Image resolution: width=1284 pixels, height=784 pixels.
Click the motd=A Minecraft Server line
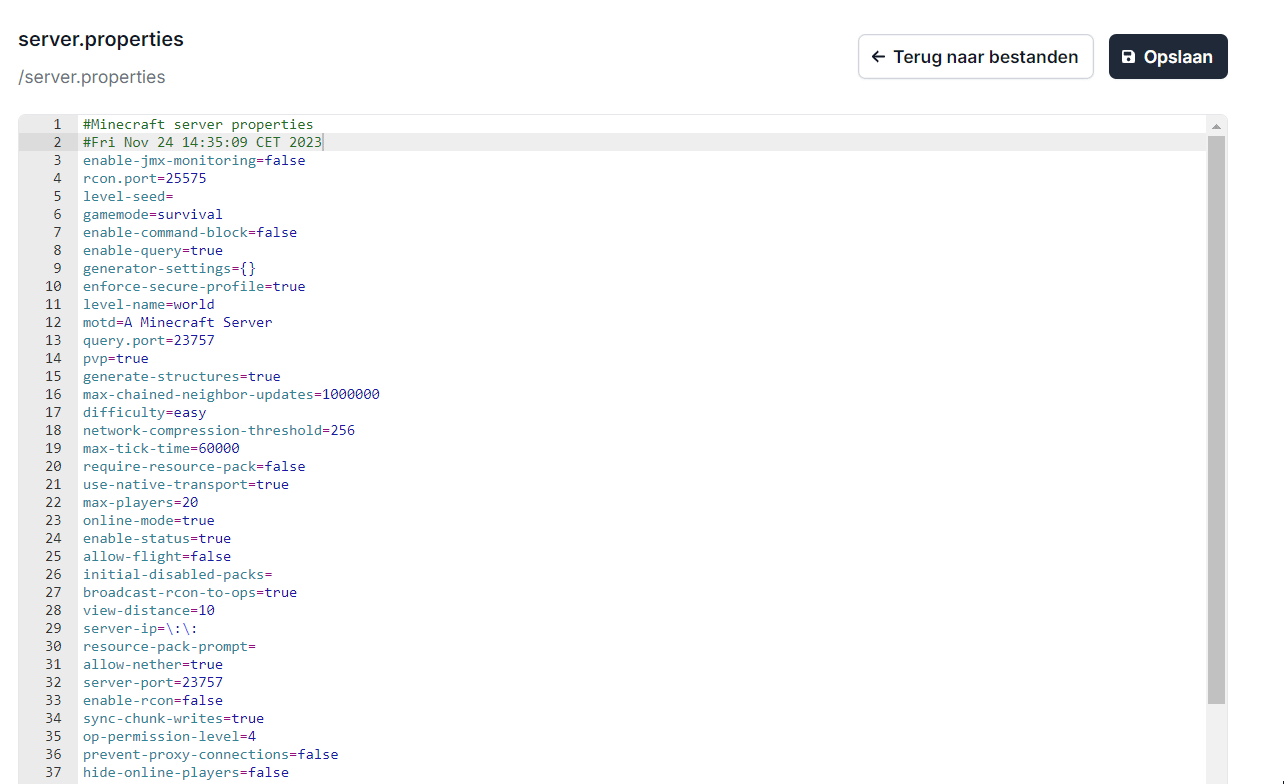[177, 322]
